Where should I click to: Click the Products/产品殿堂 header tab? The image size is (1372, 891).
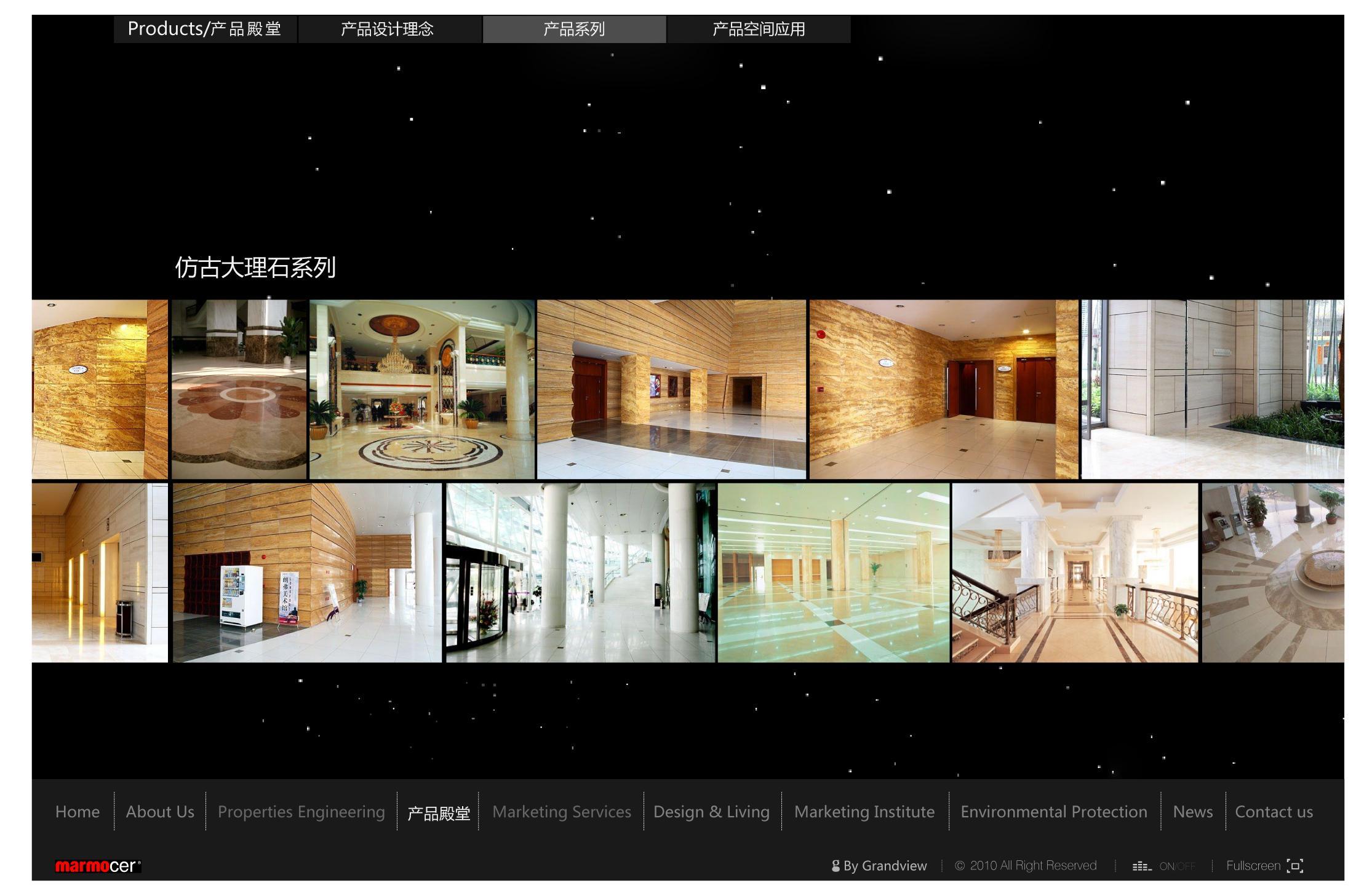(x=204, y=30)
